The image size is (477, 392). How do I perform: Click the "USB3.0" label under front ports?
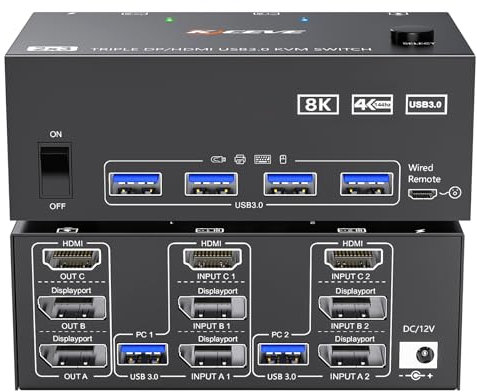click(249, 205)
